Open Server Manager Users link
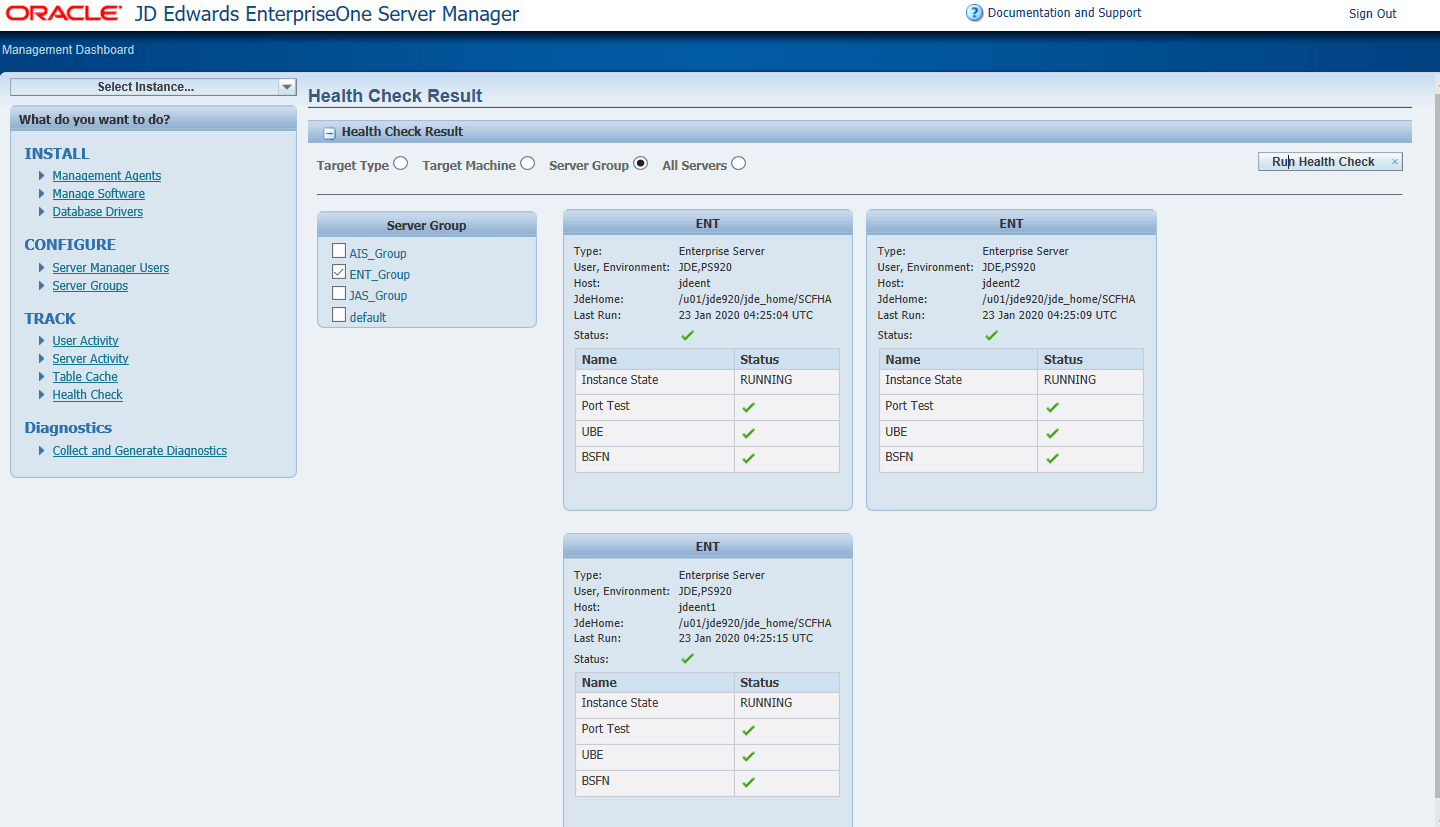Screen dimensions: 1440x827 (x=111, y=268)
